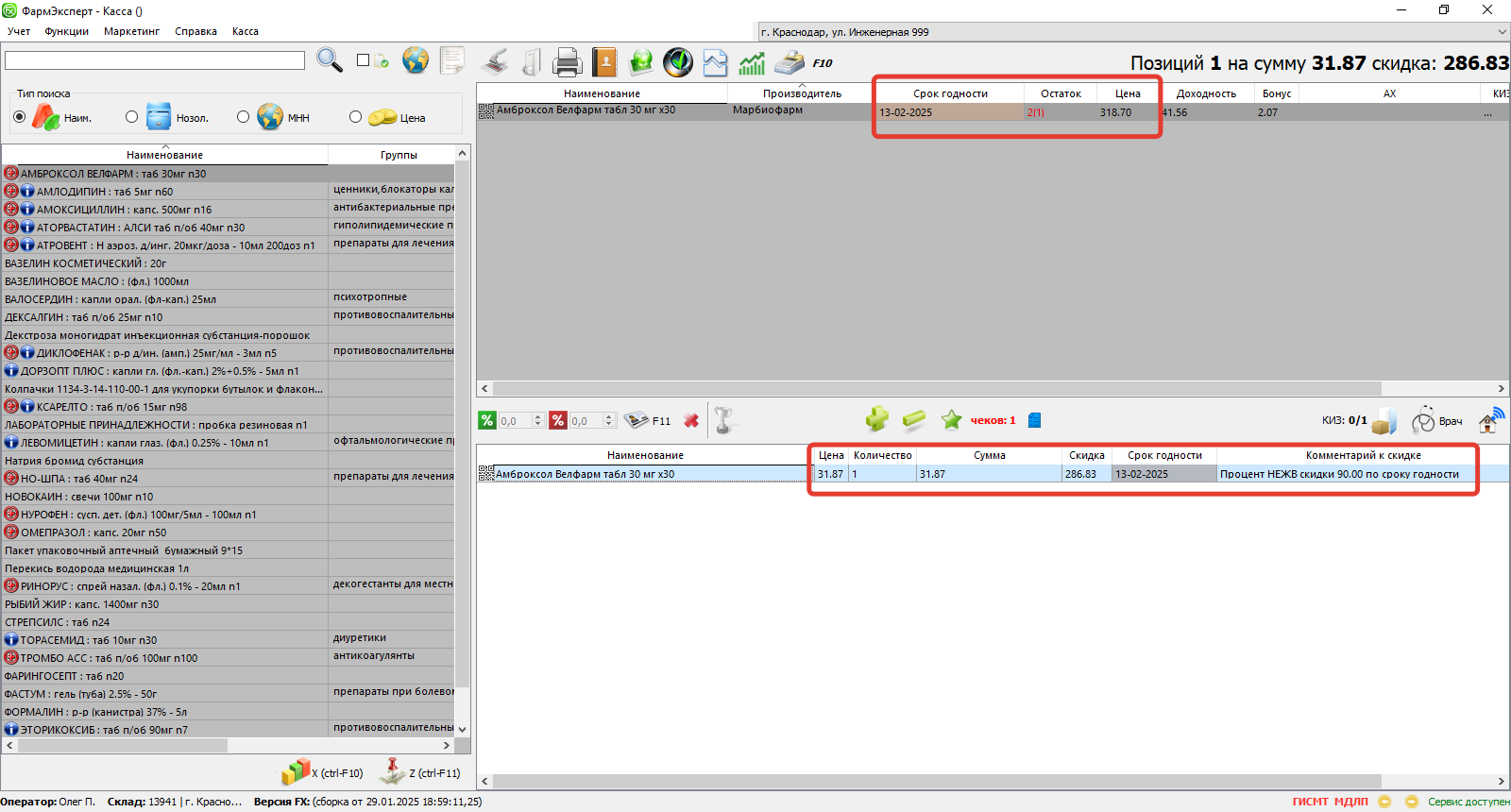Click the cash register F10 icon
Image resolution: width=1511 pixels, height=812 pixels.
point(789,62)
